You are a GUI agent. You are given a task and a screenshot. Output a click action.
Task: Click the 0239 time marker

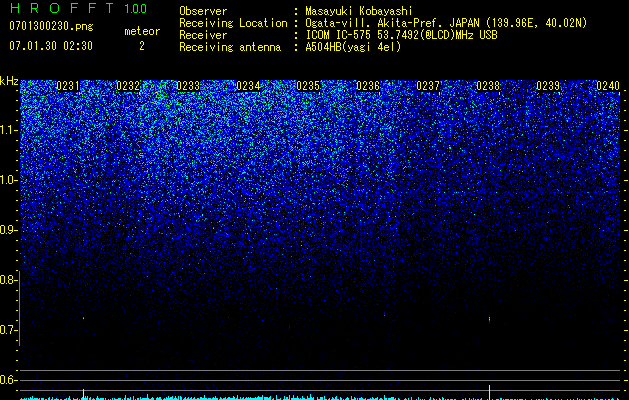(x=548, y=86)
